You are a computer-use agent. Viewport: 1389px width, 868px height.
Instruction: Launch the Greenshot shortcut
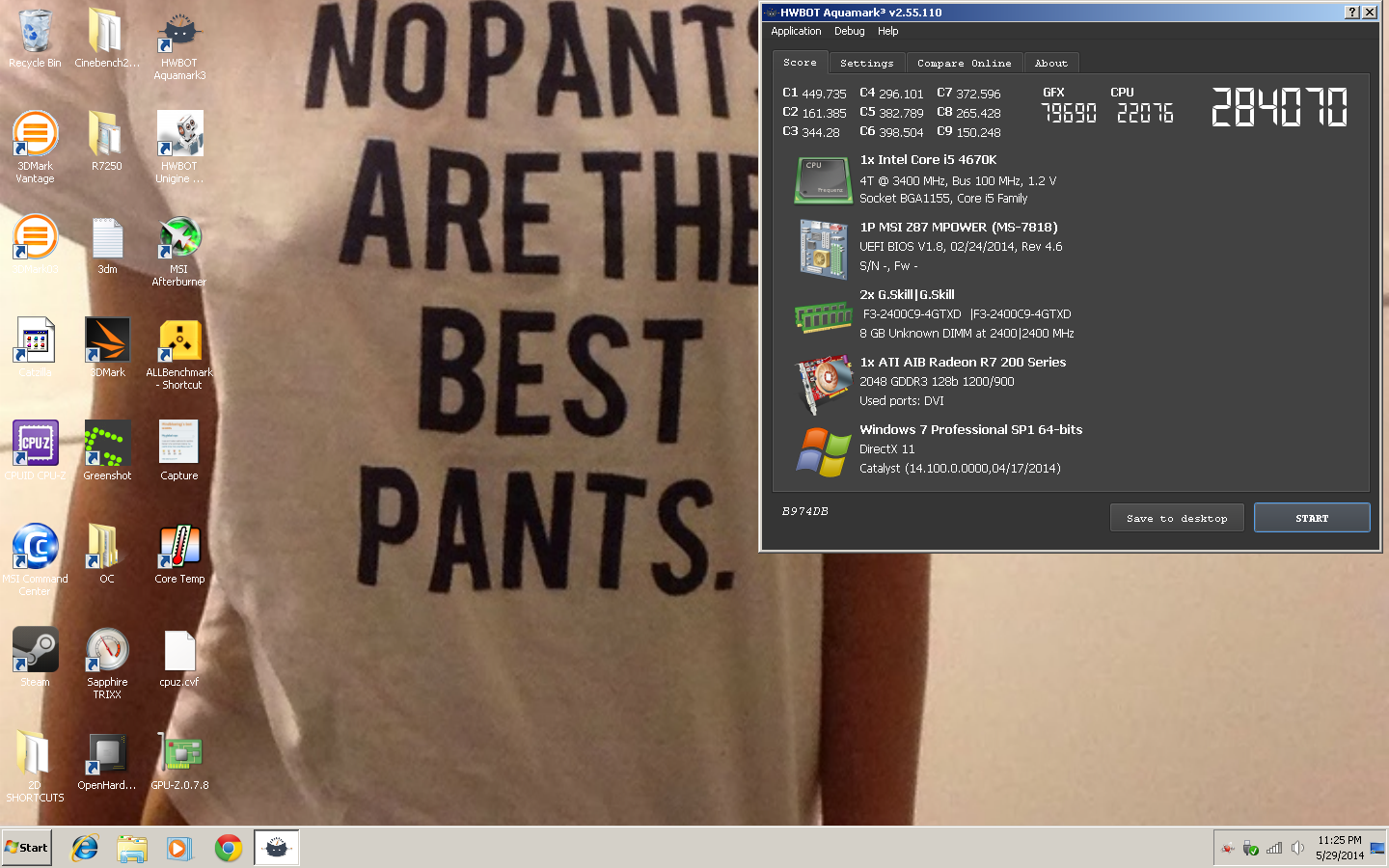(x=107, y=451)
